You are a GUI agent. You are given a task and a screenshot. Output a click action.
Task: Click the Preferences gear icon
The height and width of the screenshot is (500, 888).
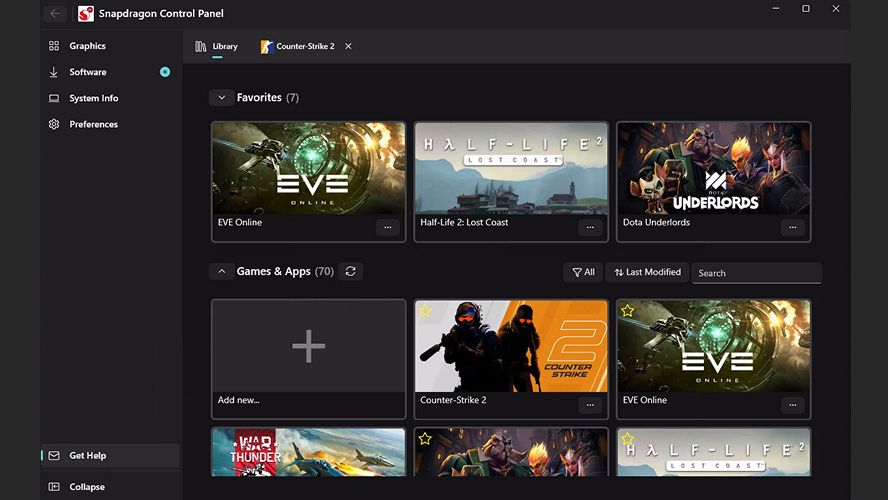coord(54,124)
